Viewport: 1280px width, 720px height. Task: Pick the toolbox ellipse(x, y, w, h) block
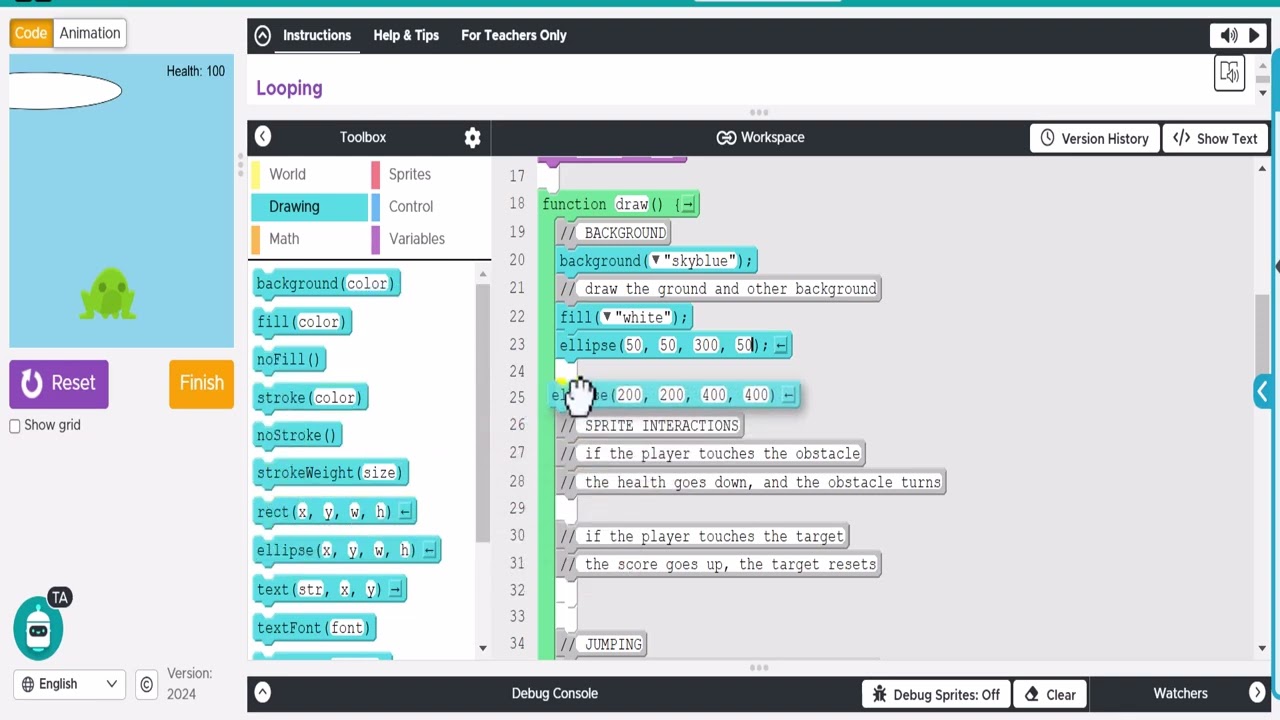click(346, 551)
